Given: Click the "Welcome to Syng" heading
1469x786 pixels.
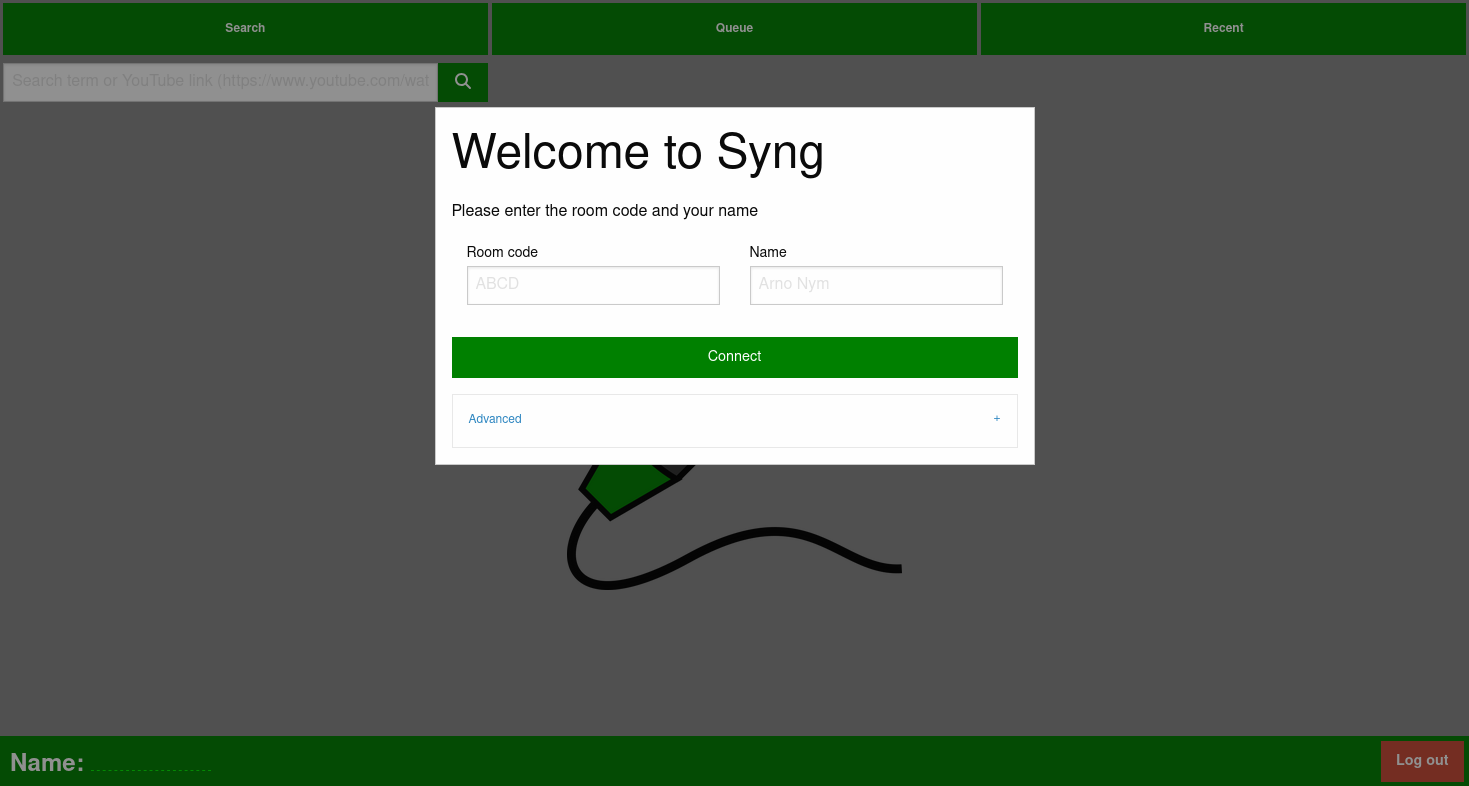Looking at the screenshot, I should tap(637, 152).
